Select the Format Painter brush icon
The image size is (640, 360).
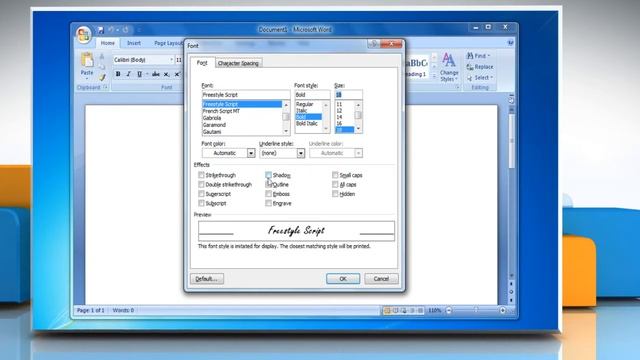point(102,76)
